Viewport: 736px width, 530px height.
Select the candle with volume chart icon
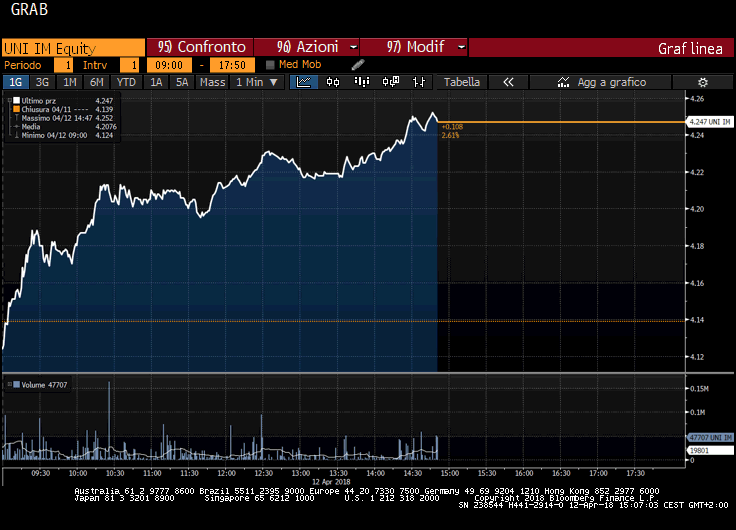[x=391, y=82]
